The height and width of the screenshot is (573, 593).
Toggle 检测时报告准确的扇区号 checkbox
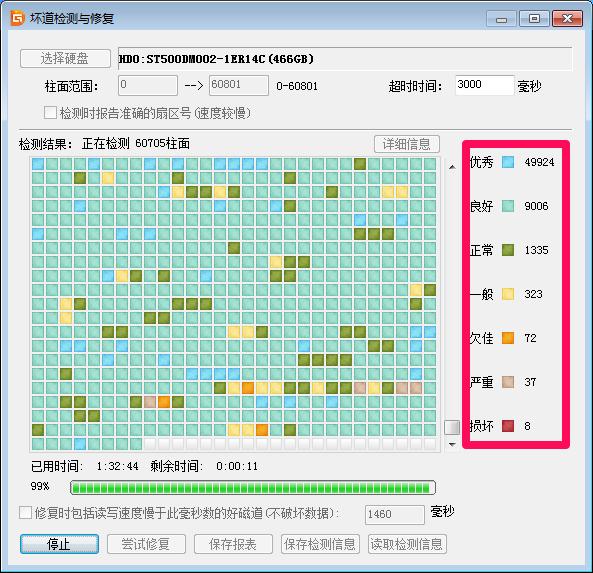tap(50, 112)
